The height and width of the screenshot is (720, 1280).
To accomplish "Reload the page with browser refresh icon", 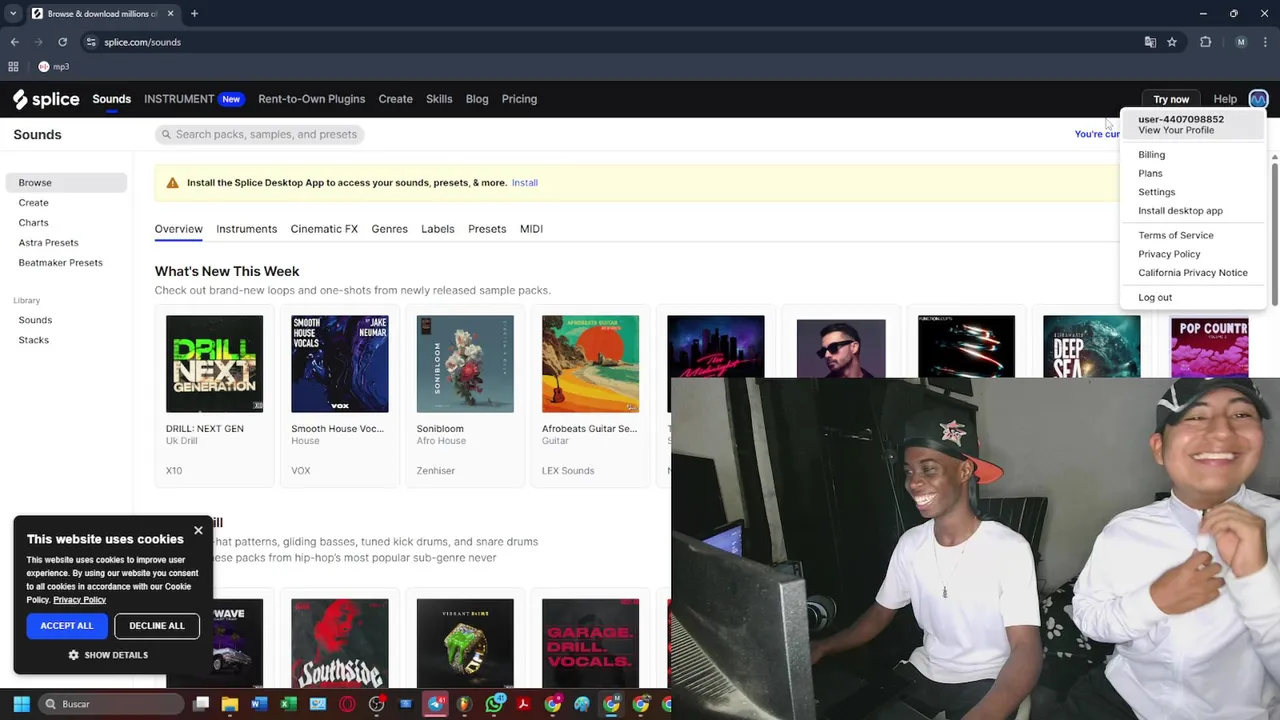I will pos(62,42).
